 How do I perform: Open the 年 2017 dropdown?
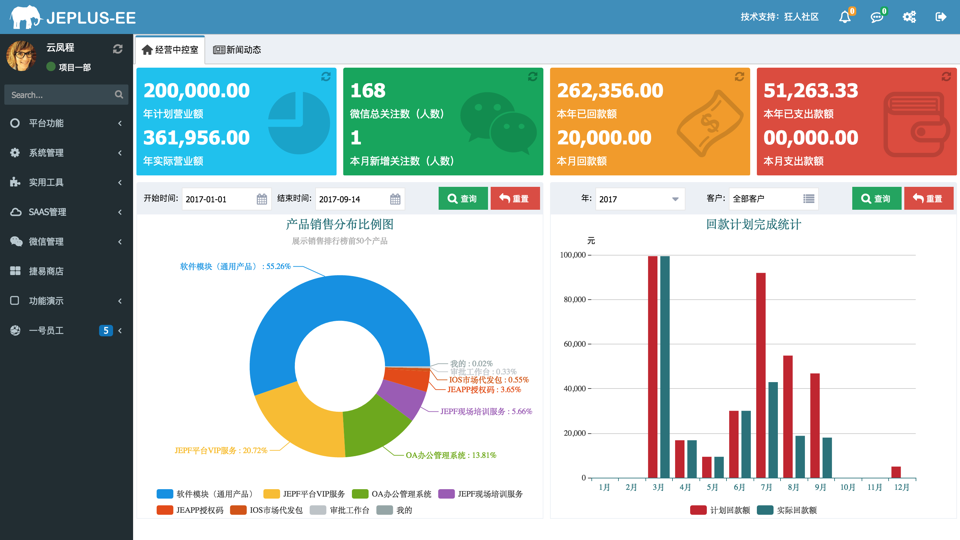point(639,199)
